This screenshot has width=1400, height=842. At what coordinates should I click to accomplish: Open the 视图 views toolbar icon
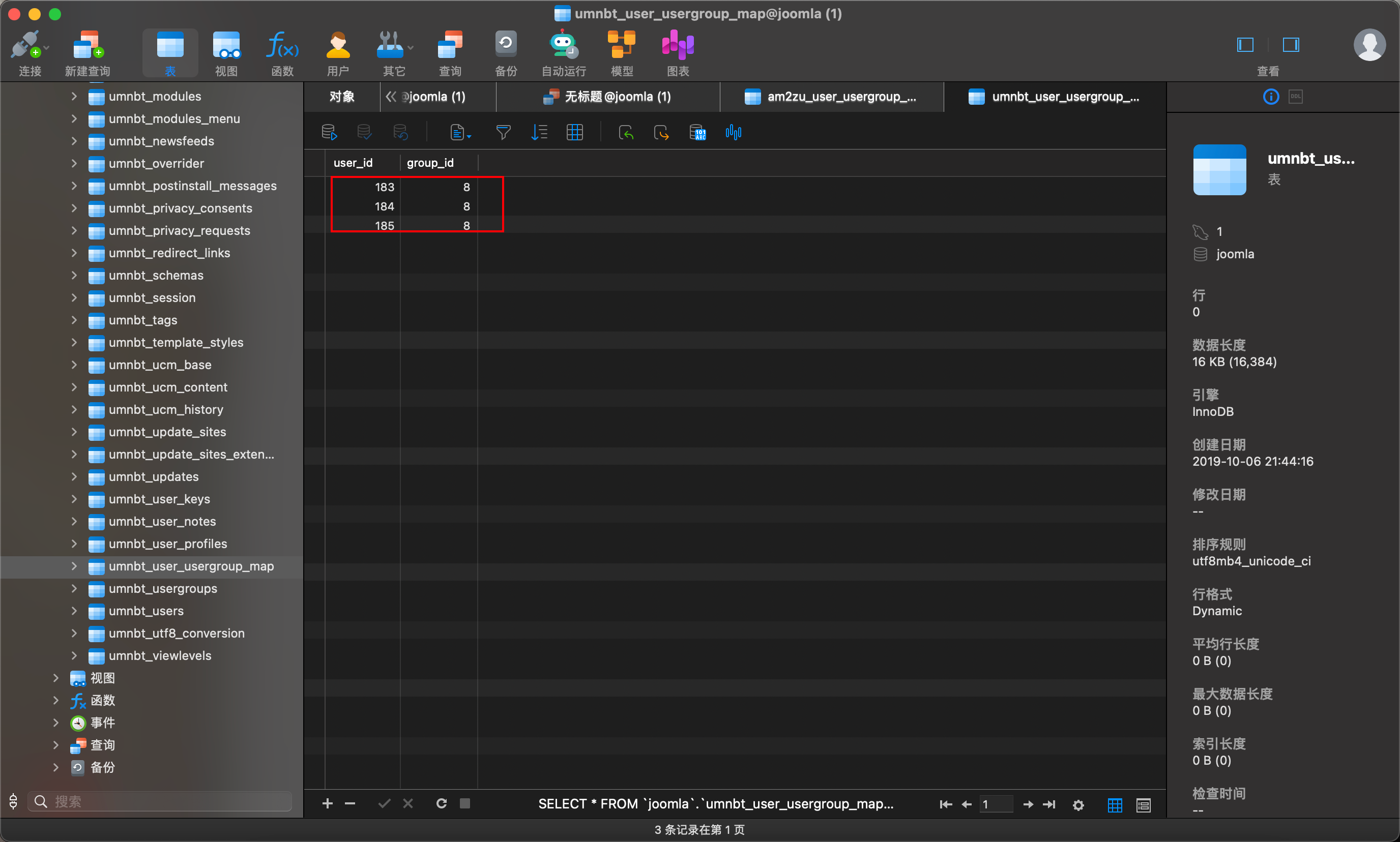(226, 53)
